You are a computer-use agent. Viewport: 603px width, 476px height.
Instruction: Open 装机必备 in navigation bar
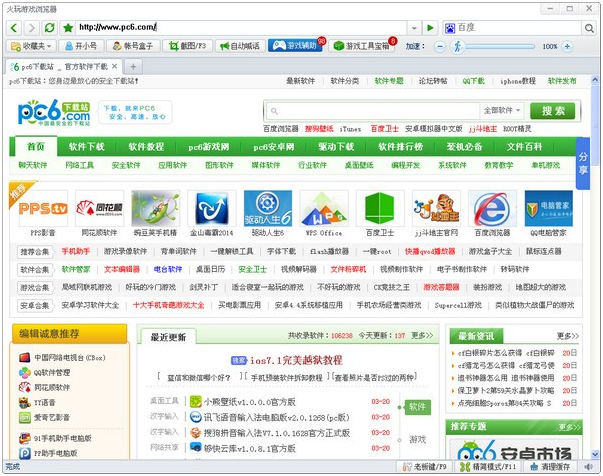464,146
